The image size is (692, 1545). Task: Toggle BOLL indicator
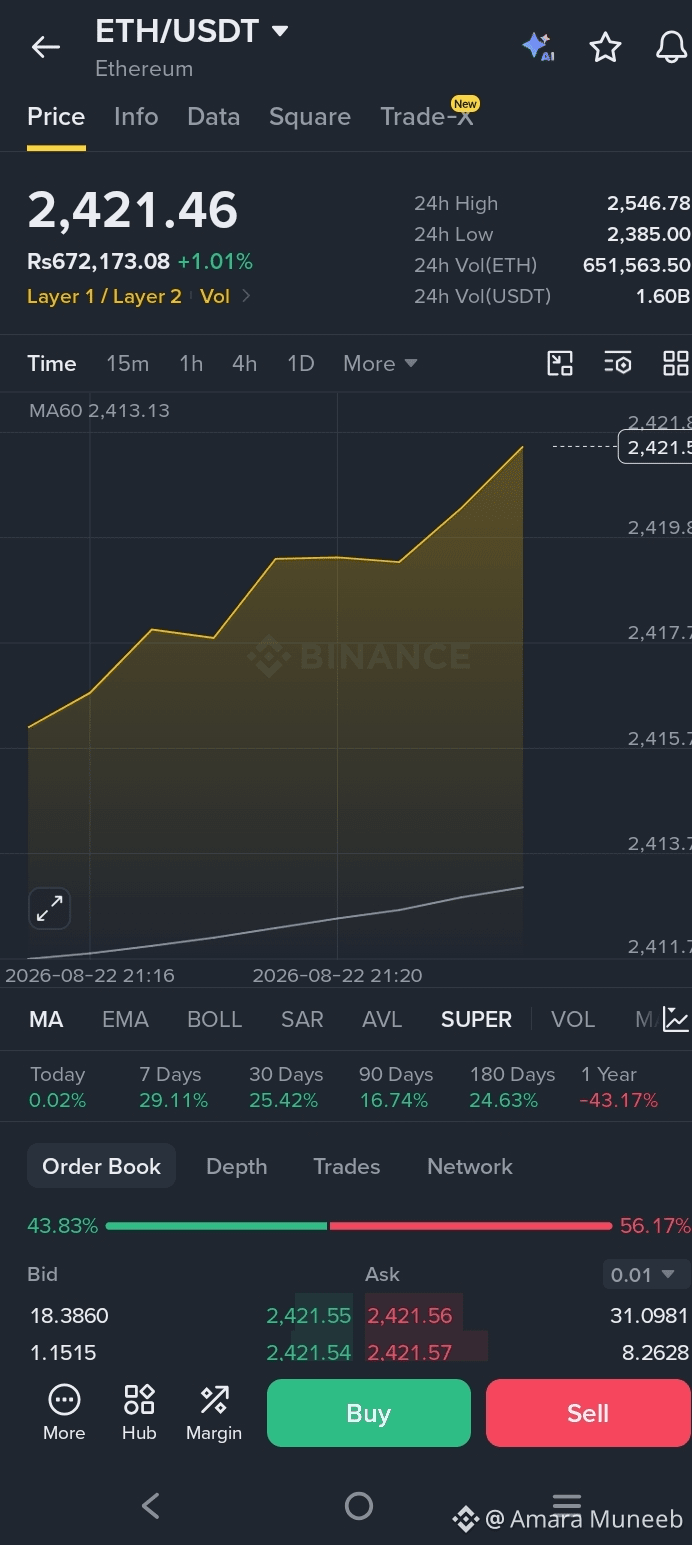[x=215, y=1019]
